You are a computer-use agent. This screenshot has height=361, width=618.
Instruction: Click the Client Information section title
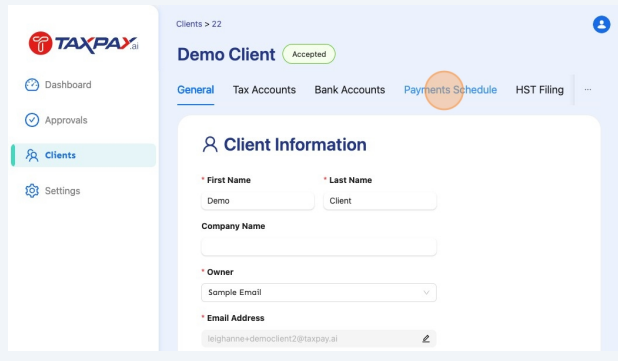[x=295, y=145]
